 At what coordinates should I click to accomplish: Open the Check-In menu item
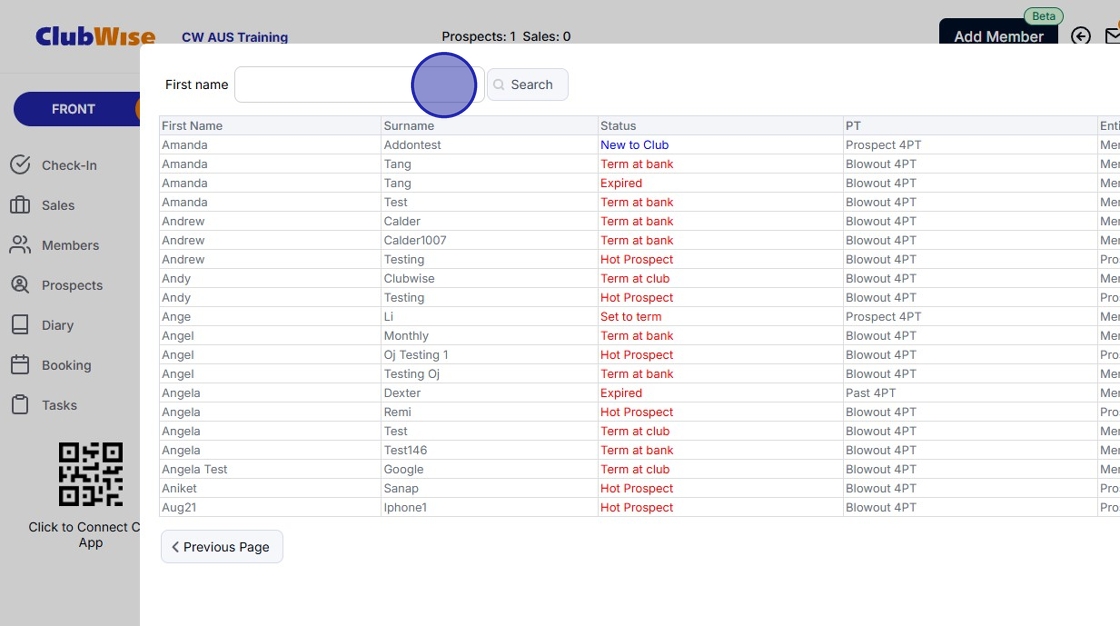click(x=69, y=165)
